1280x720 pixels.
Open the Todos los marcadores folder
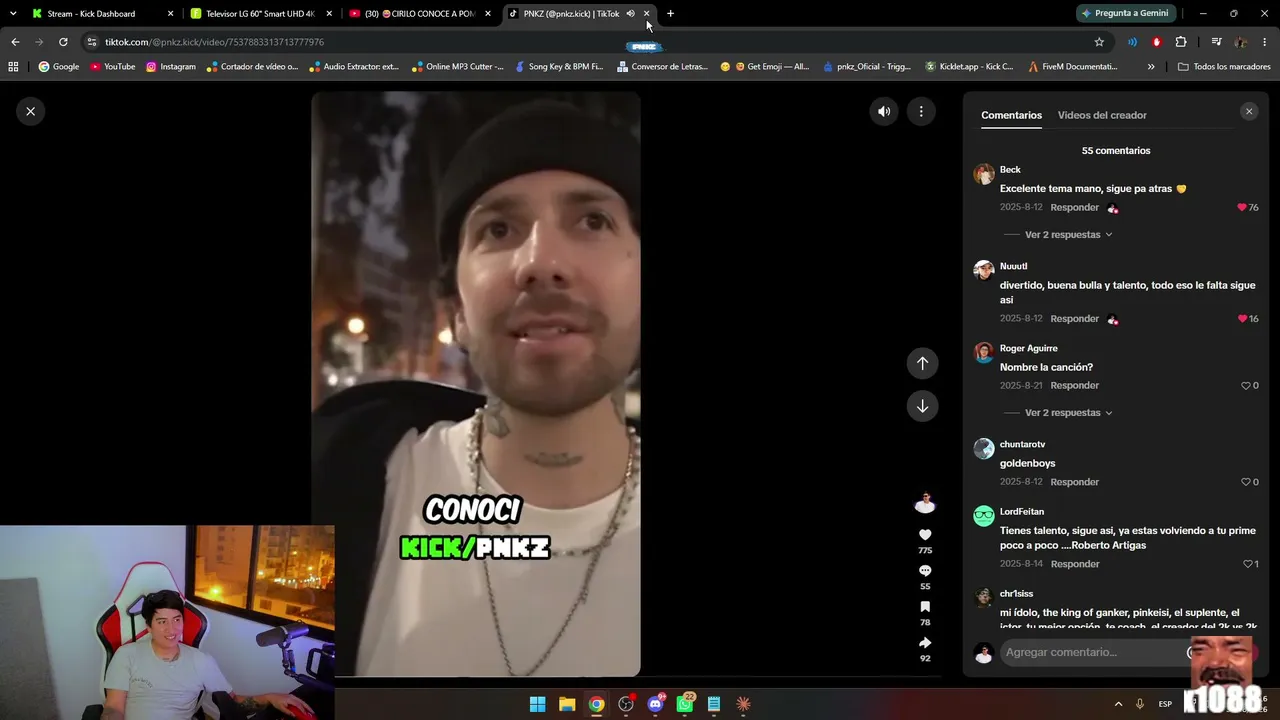1224,67
